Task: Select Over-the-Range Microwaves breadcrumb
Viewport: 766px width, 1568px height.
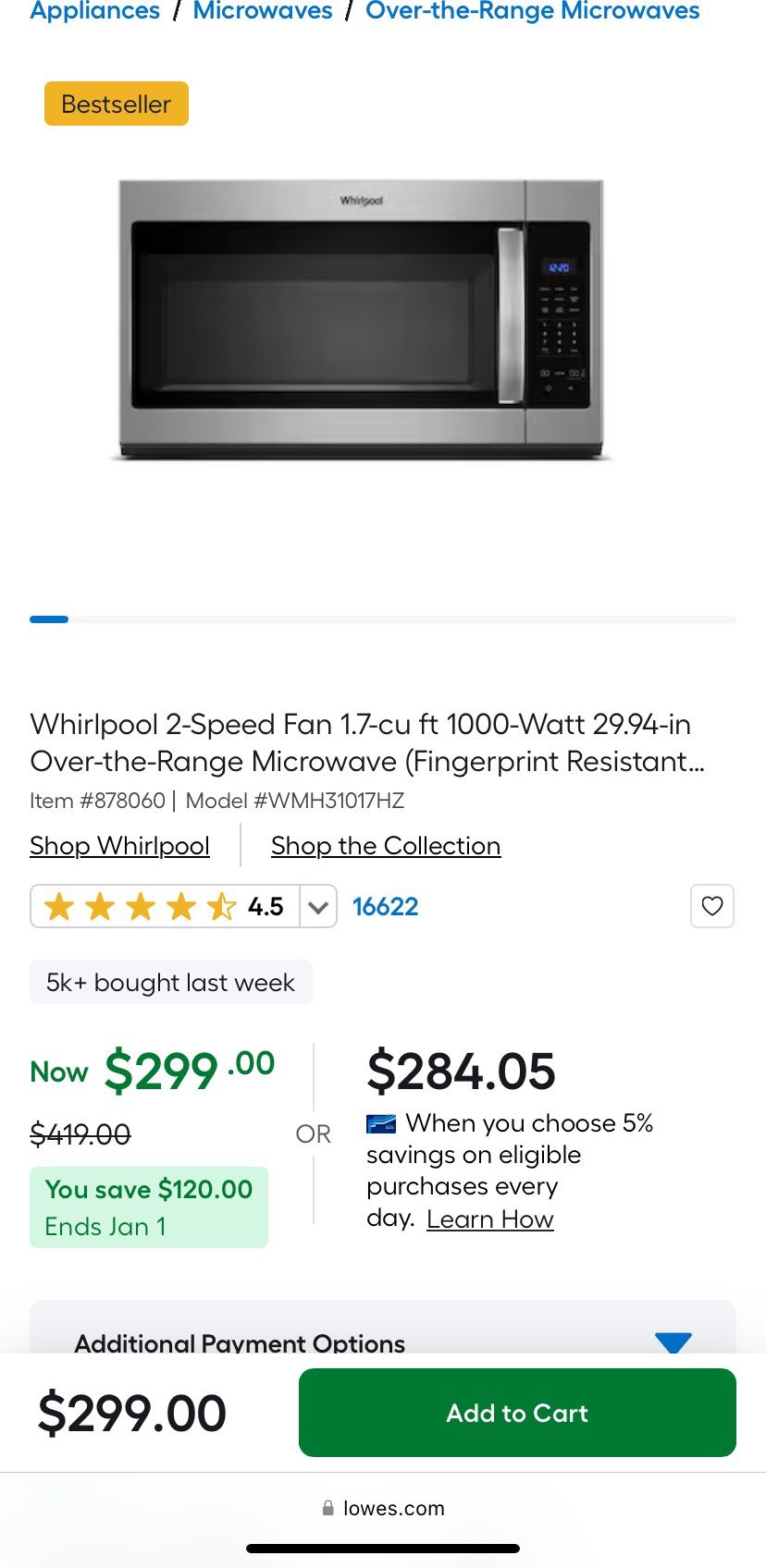Action: tap(531, 11)
